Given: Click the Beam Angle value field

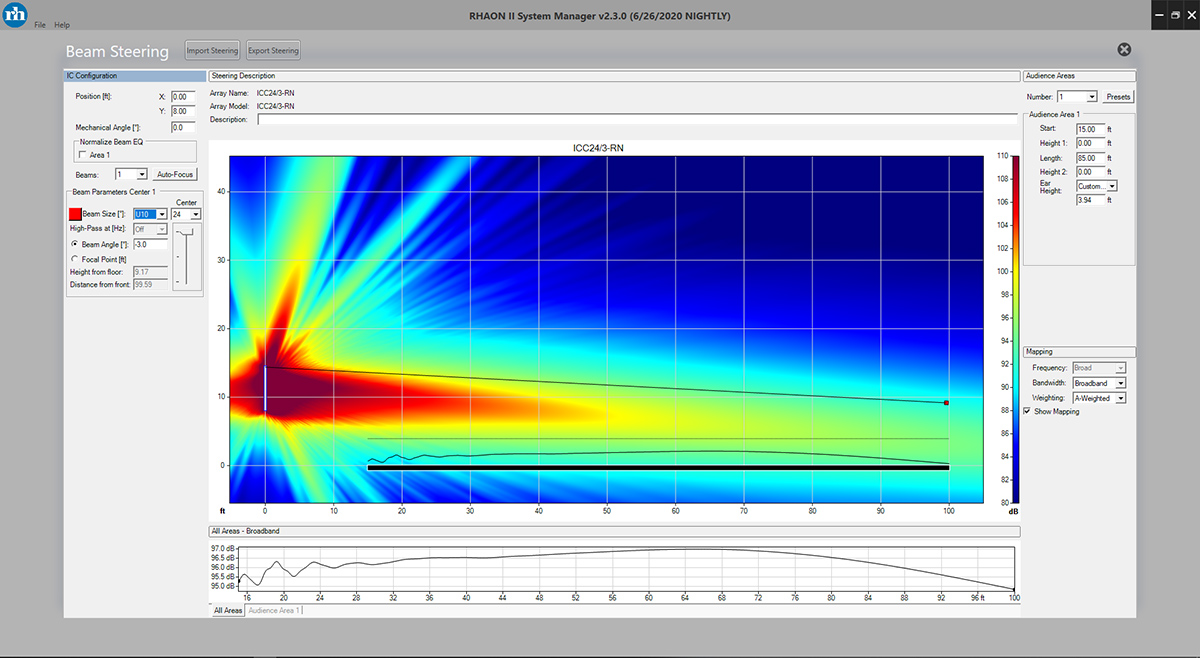Looking at the screenshot, I should point(150,244).
